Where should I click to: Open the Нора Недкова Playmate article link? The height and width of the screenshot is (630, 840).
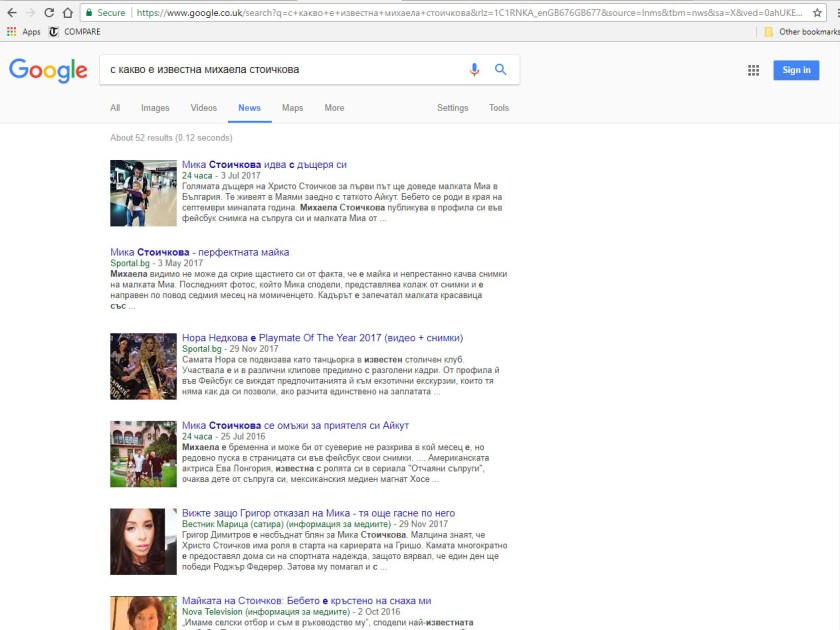coord(322,338)
